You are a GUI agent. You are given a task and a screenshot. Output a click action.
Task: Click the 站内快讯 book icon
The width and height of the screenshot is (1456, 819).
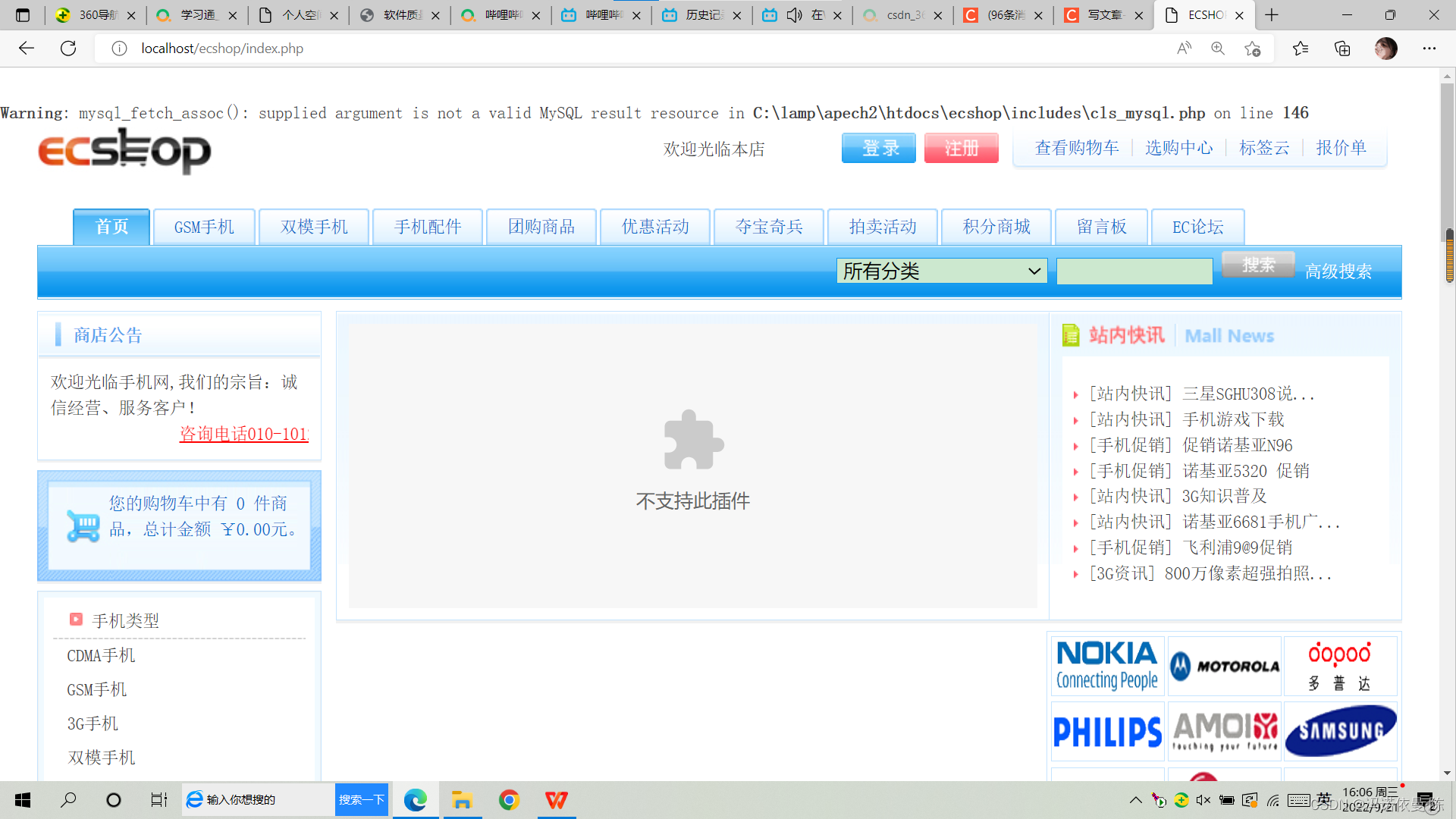click(1070, 334)
